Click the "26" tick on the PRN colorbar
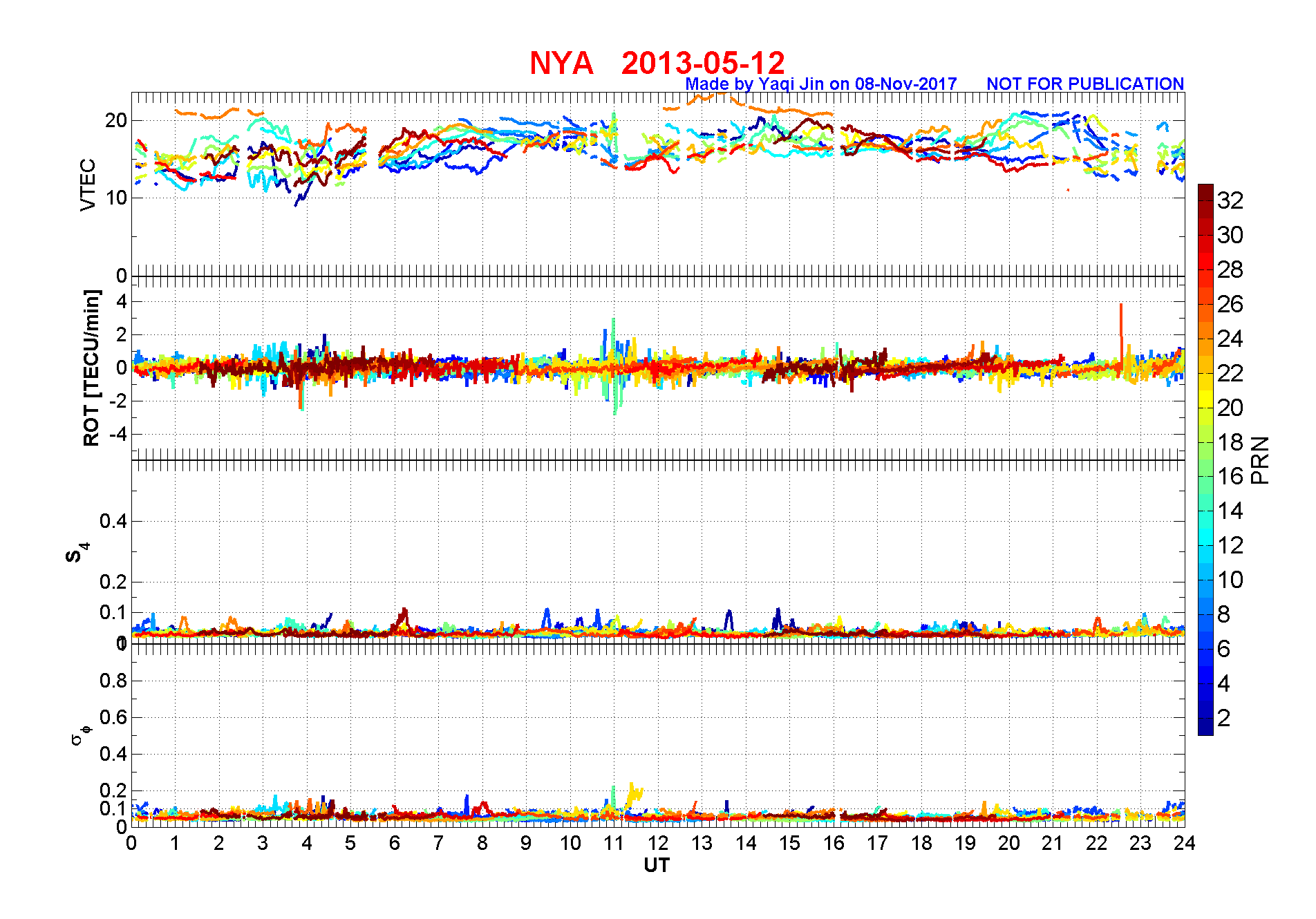Image resolution: width=1316 pixels, height=919 pixels. 1230,304
